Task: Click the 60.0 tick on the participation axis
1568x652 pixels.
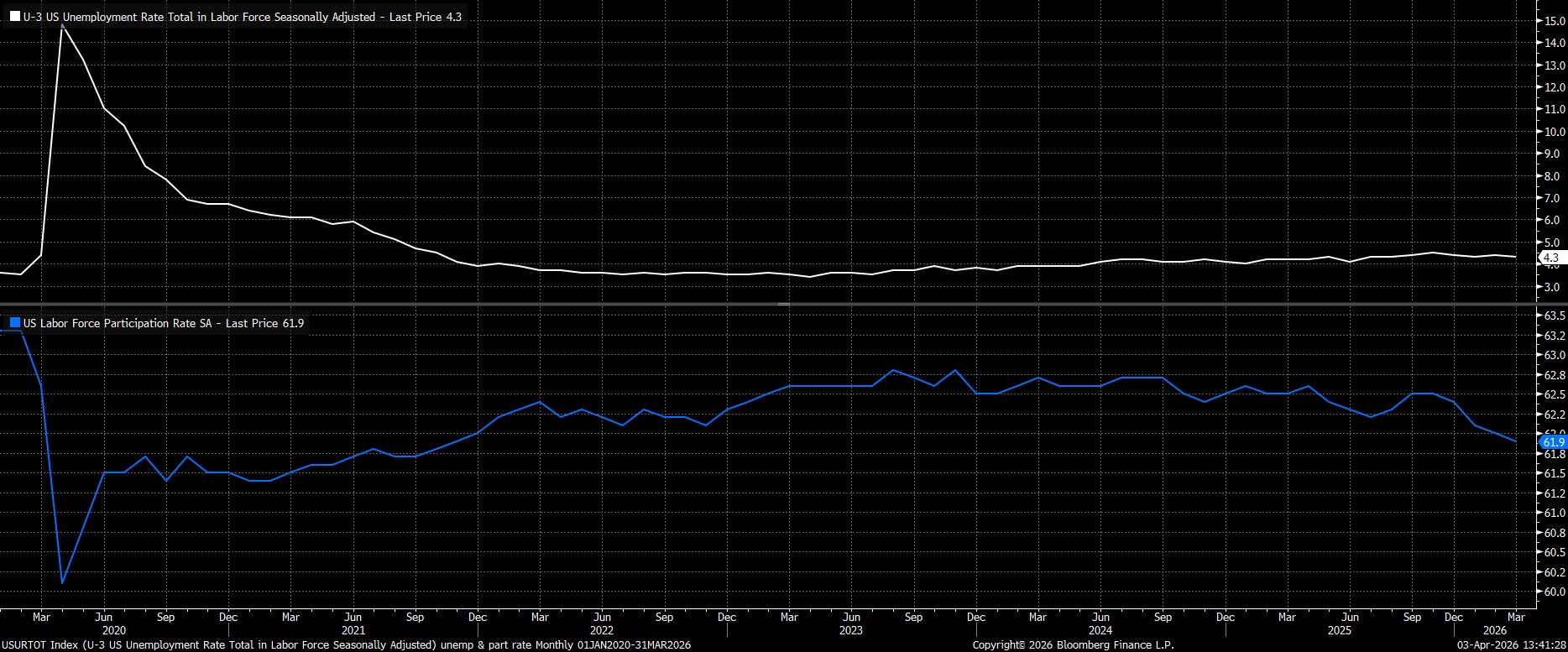Action: coord(1554,592)
